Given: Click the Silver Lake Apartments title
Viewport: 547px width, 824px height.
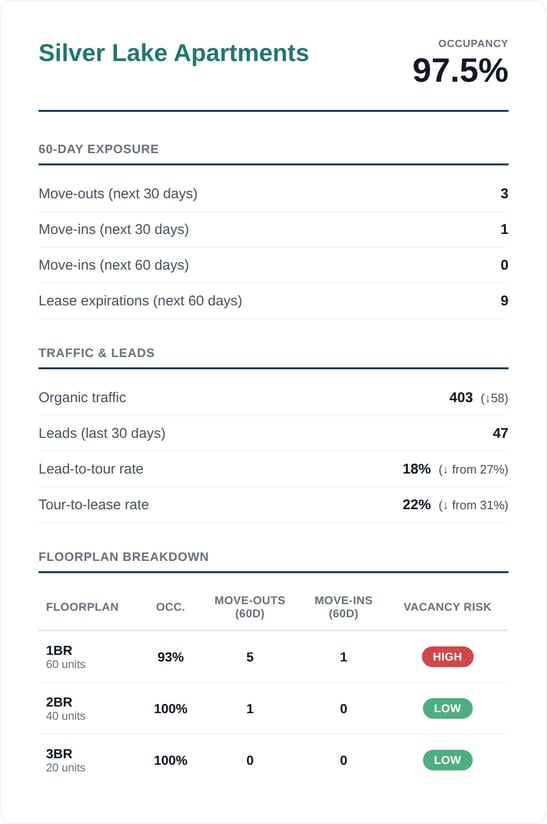Looking at the screenshot, I should click(173, 53).
